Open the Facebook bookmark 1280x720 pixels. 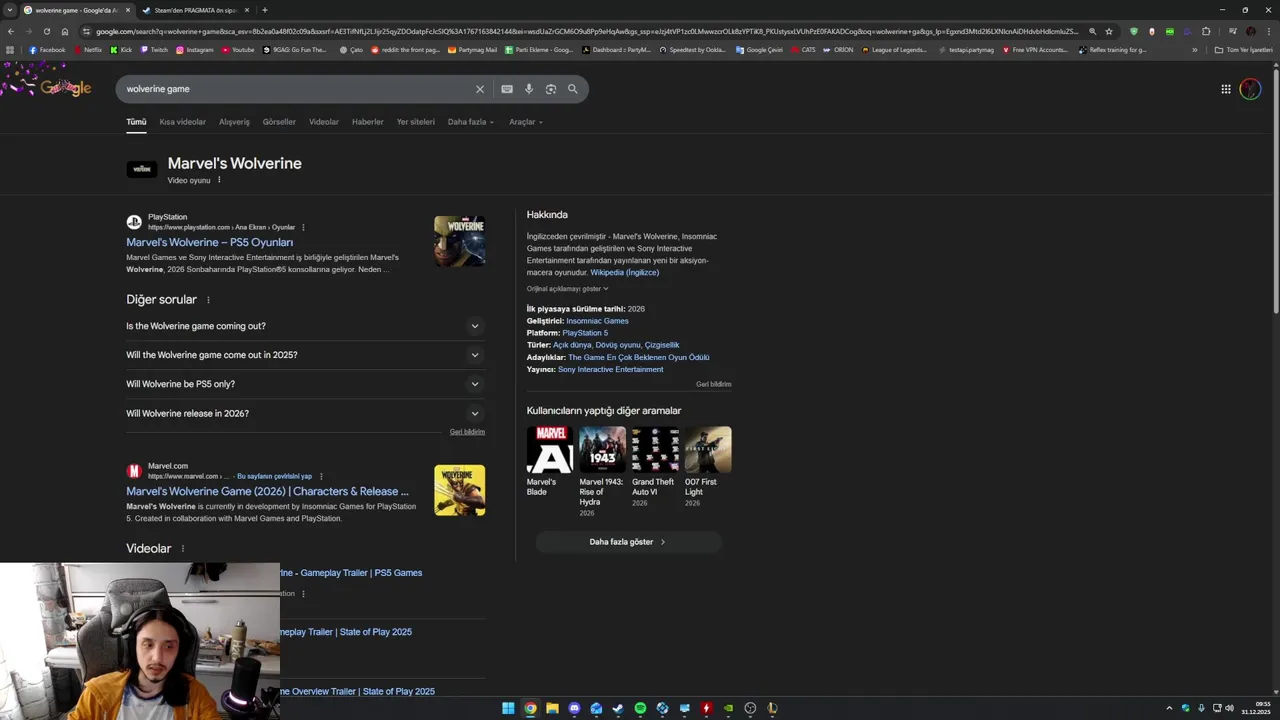47,49
